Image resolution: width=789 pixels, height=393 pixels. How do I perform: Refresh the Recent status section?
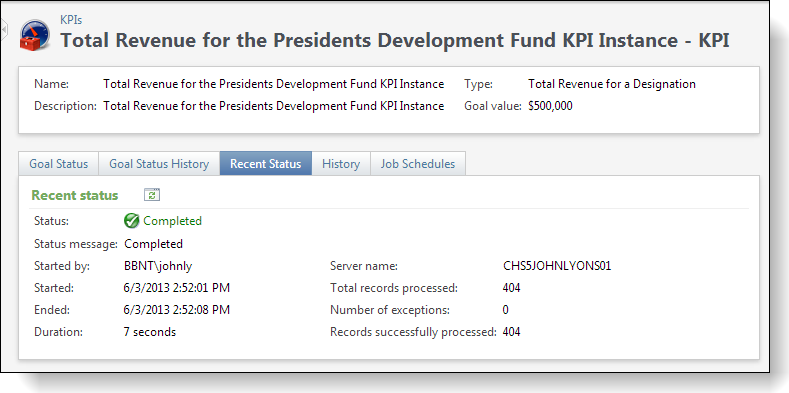pyautogui.click(x=152, y=195)
